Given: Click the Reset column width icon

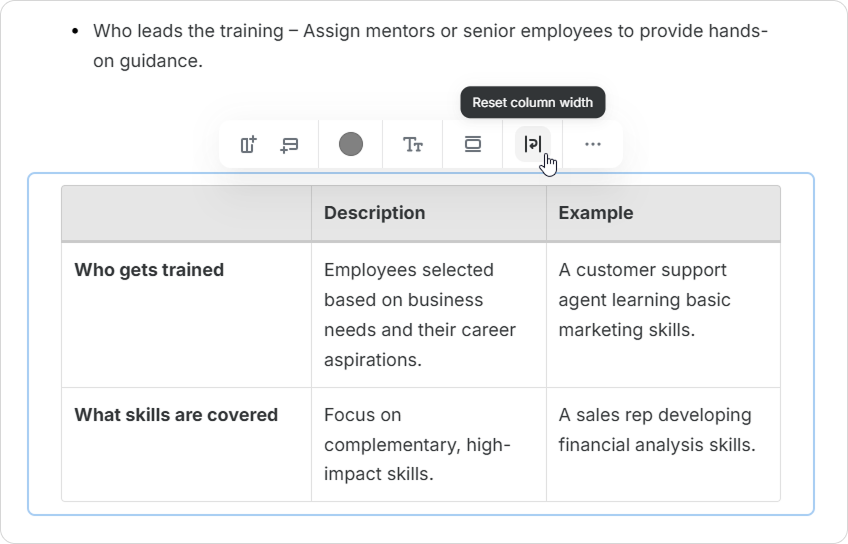Looking at the screenshot, I should [x=533, y=145].
